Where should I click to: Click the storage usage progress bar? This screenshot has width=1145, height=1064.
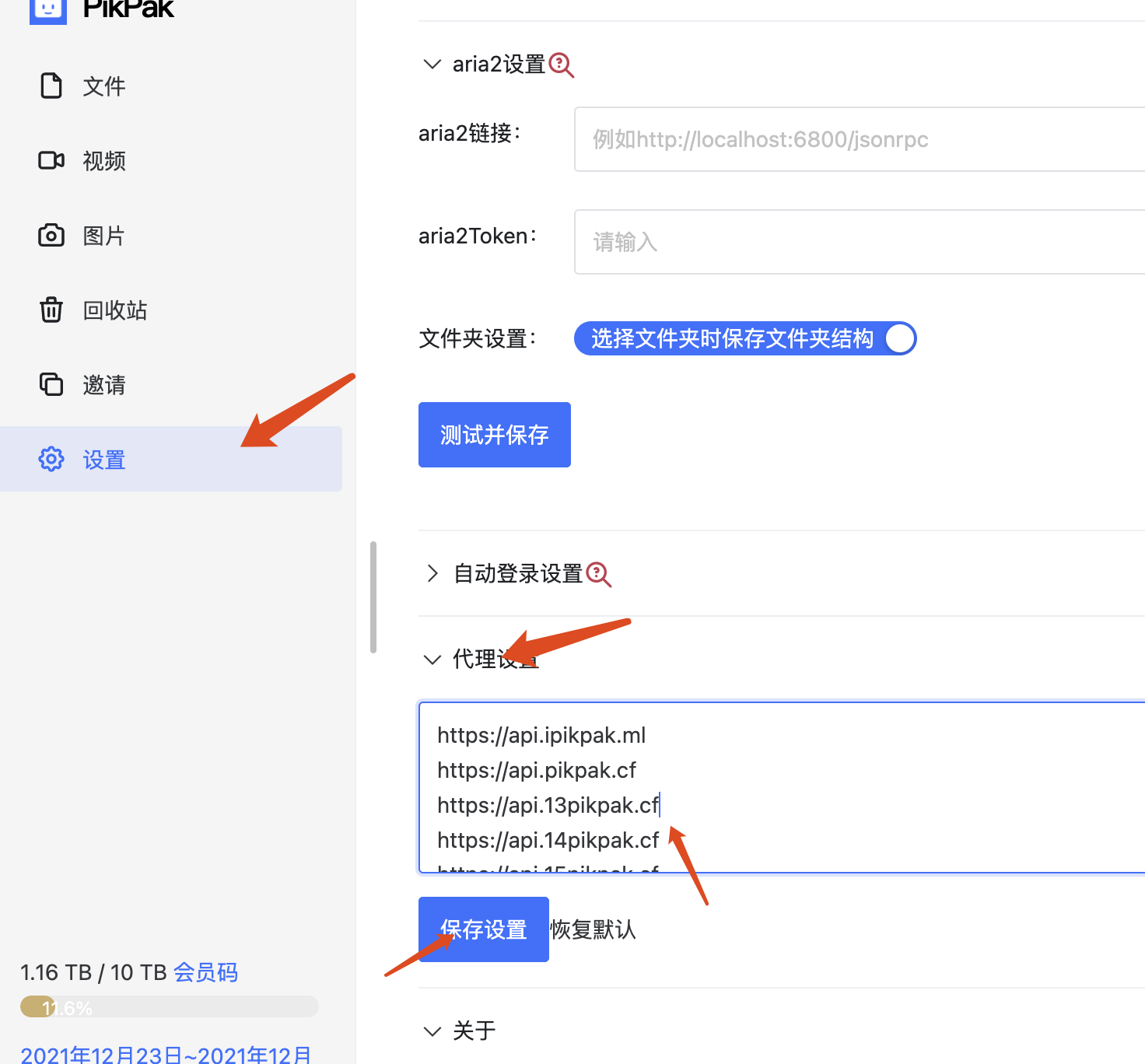click(x=170, y=1006)
